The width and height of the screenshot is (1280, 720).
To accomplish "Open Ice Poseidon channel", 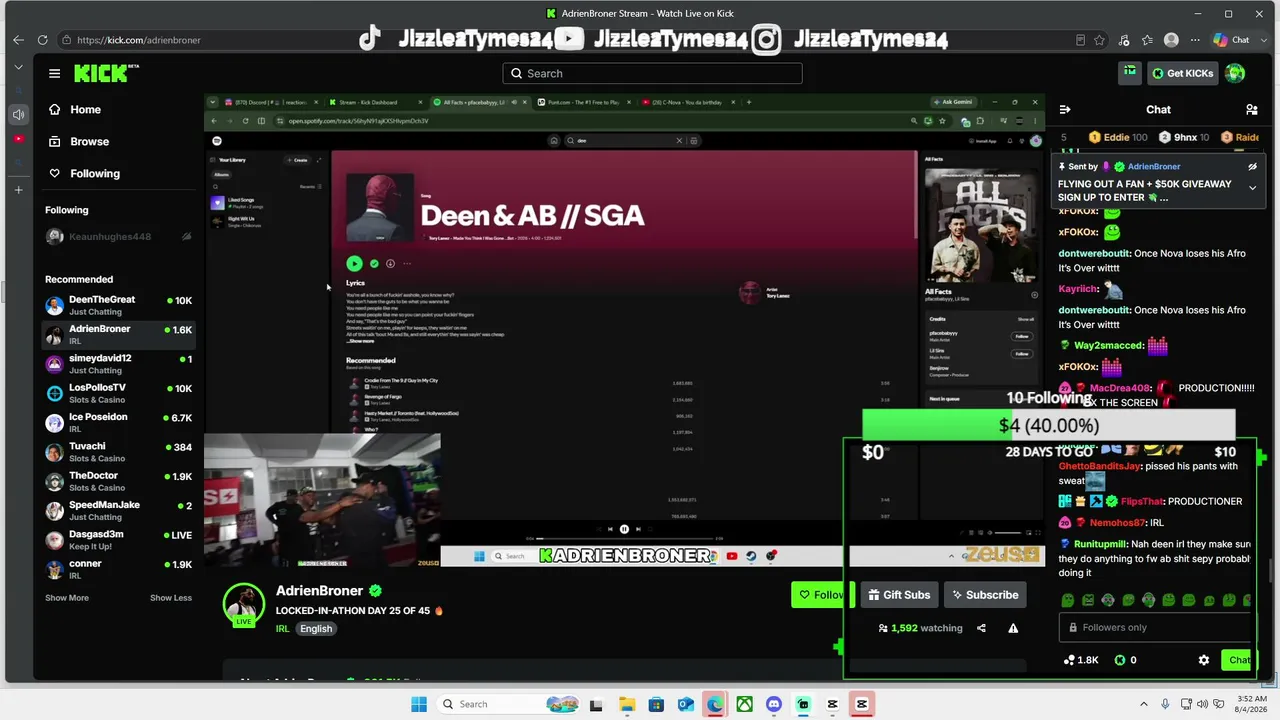I will [x=119, y=422].
